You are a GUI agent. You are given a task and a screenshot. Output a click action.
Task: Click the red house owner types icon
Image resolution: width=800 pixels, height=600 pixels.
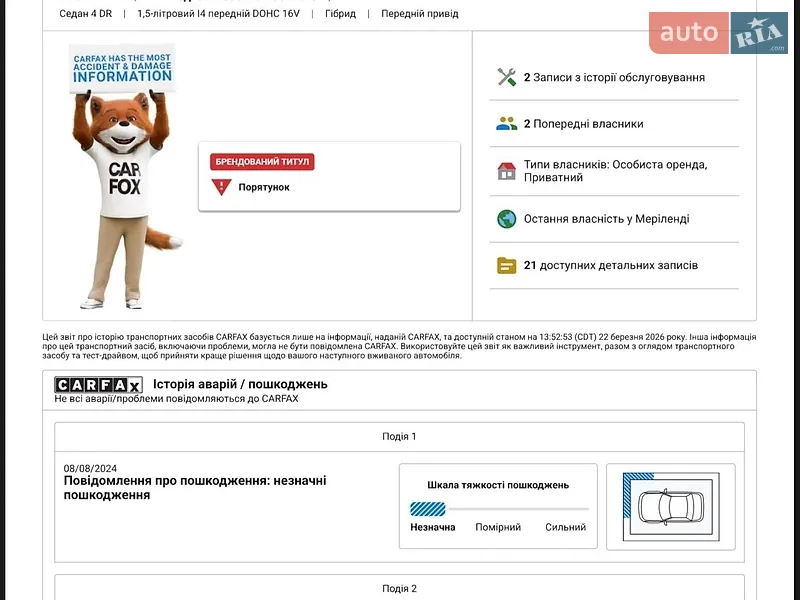coord(506,171)
